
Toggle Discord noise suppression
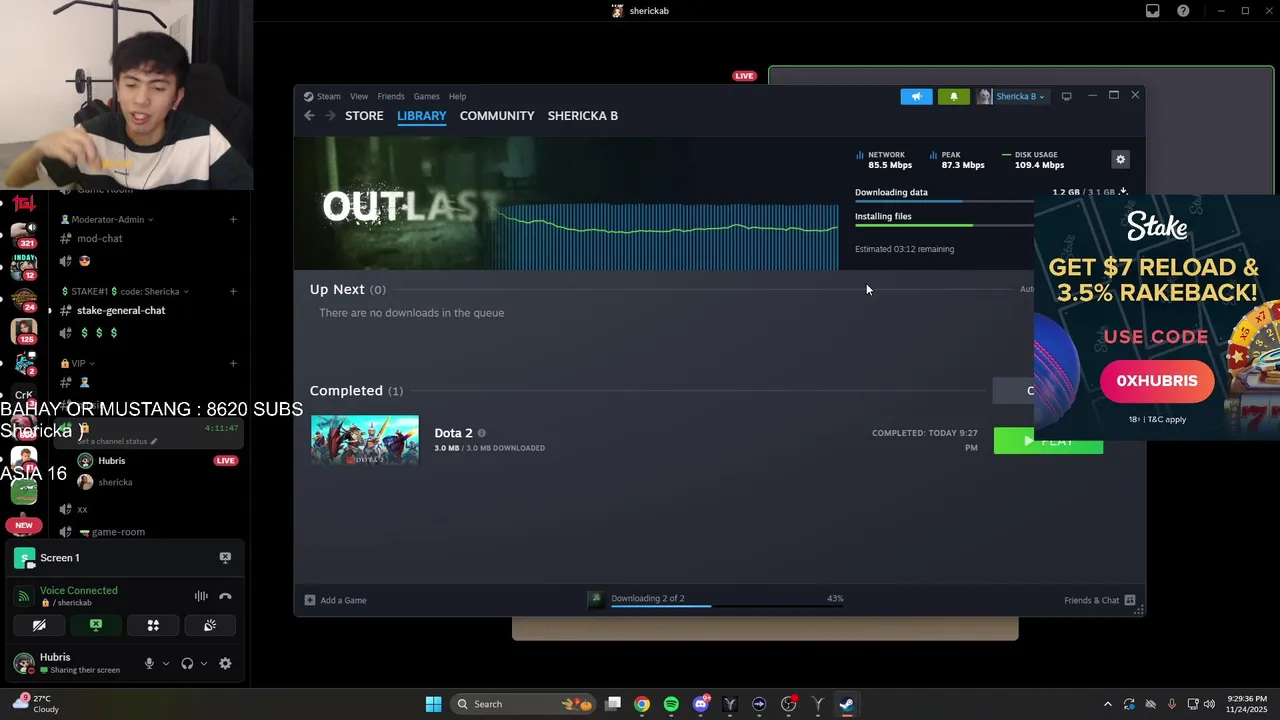[x=201, y=596]
